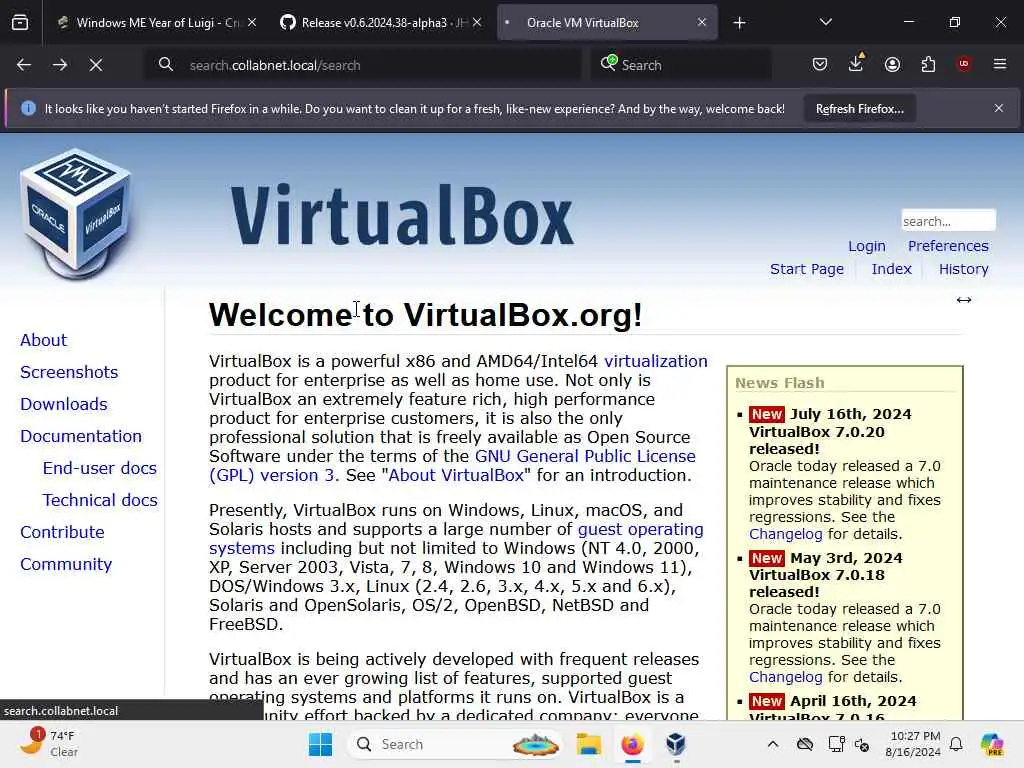This screenshot has height=768, width=1024.
Task: Open the Screenshots sidebar link
Action: click(69, 372)
